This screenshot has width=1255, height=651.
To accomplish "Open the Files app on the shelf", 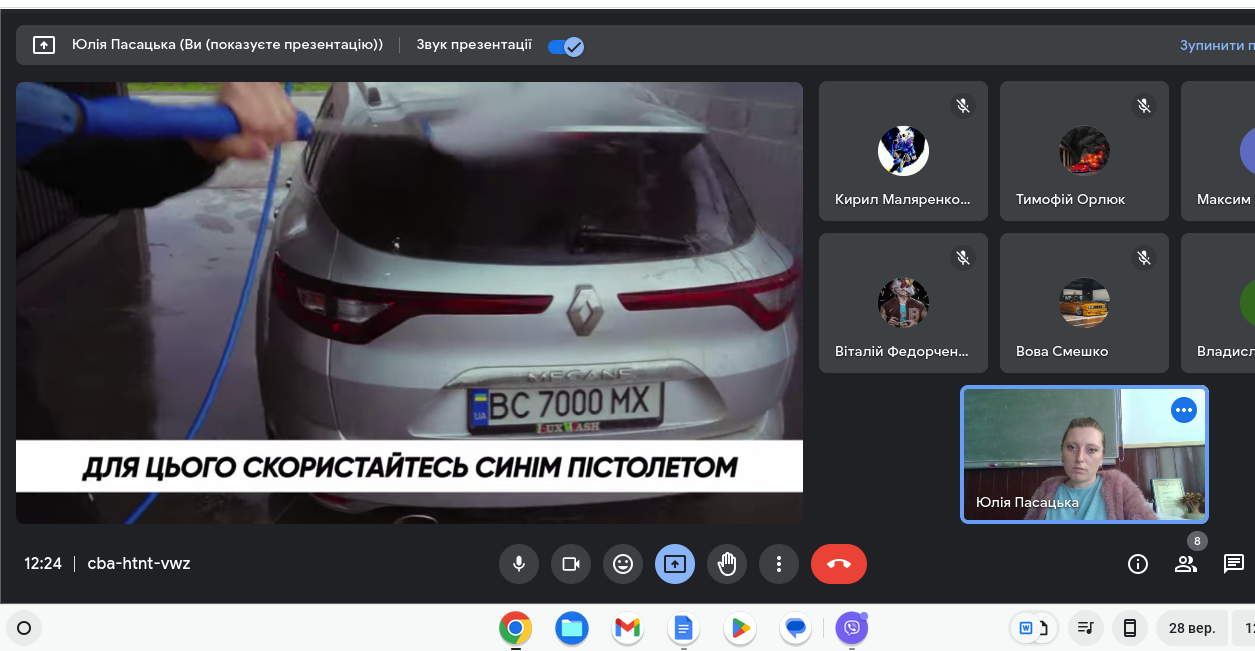I will (572, 628).
